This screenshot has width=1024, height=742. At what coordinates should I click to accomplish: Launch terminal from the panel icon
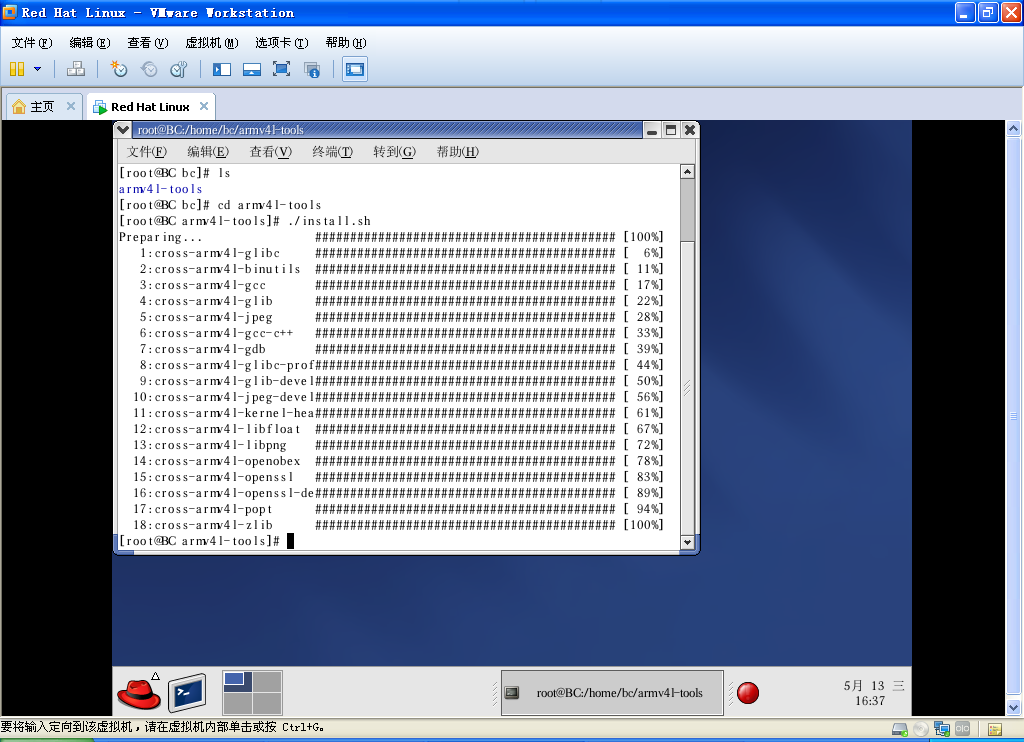tap(187, 692)
